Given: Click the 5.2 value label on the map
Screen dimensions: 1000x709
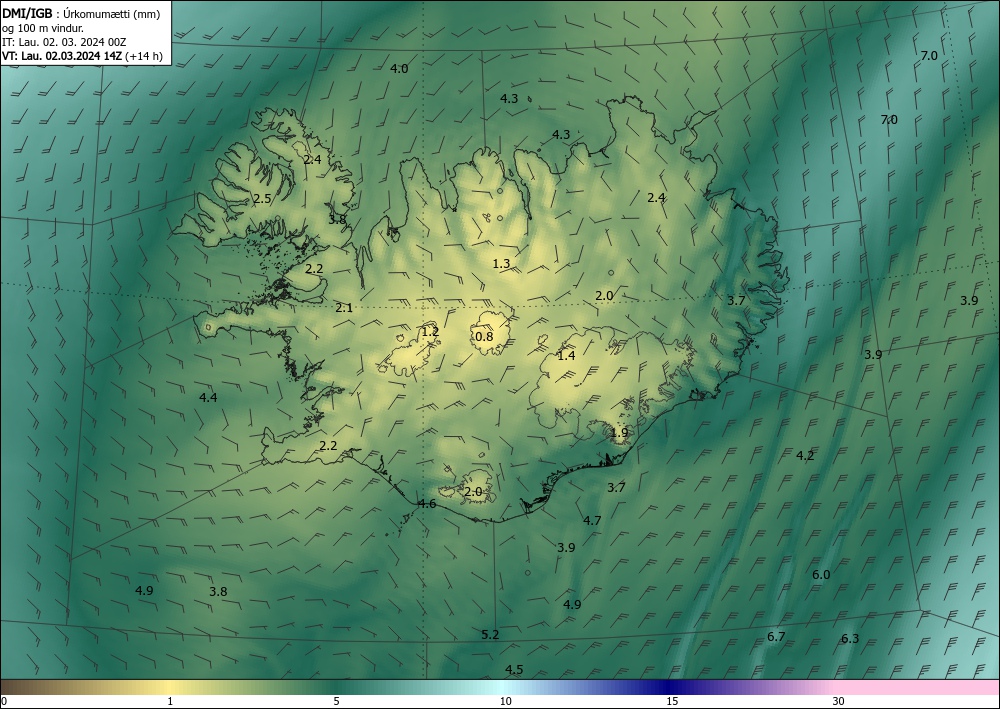Looking at the screenshot, I should click(x=490, y=635).
